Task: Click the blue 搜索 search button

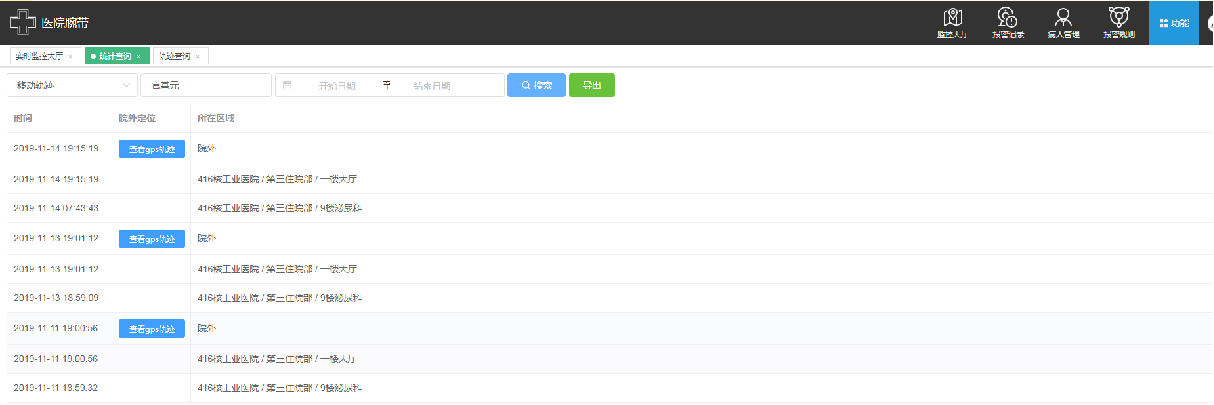Action: [536, 86]
